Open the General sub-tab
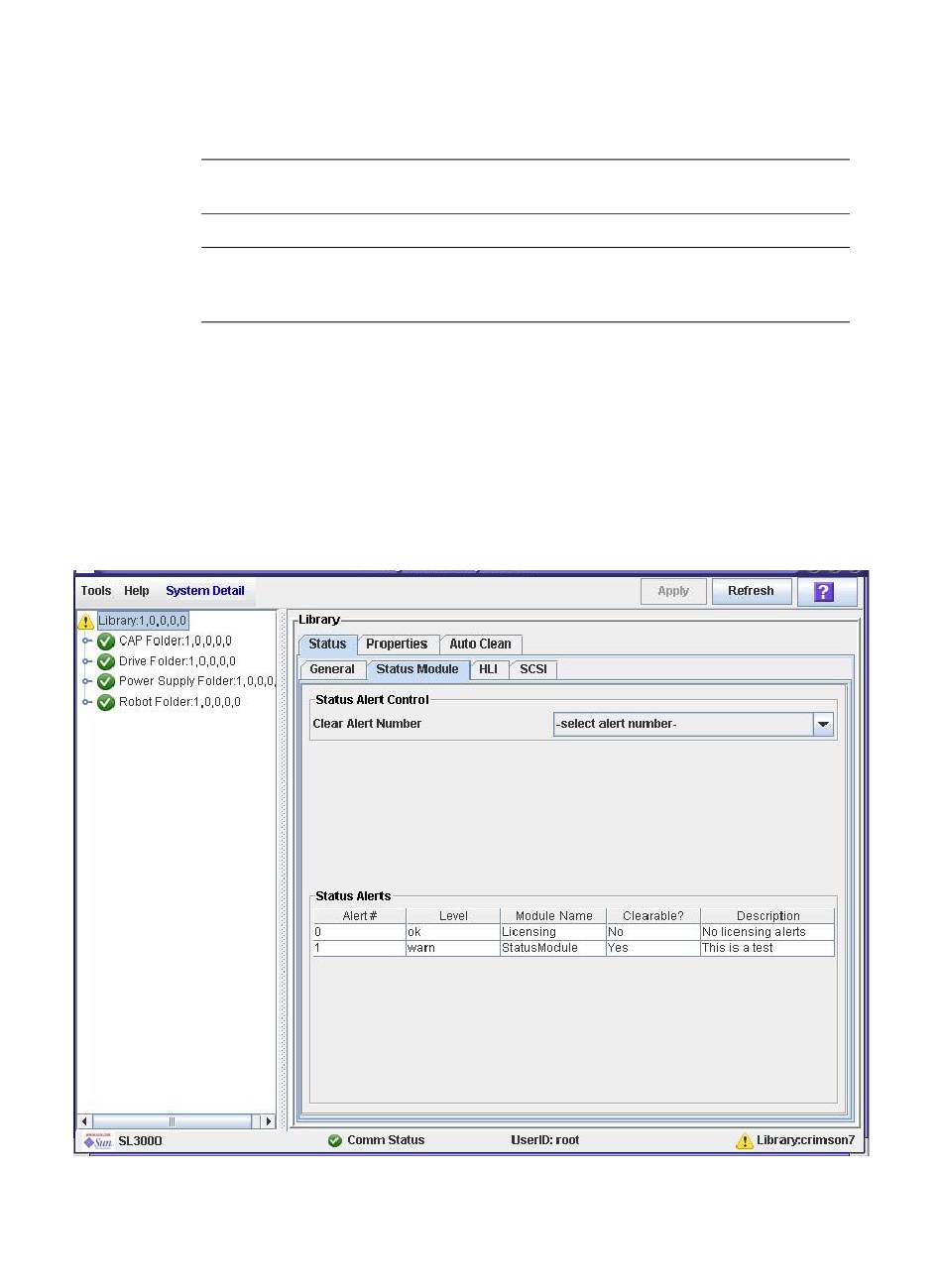942x1288 pixels. pos(332,669)
